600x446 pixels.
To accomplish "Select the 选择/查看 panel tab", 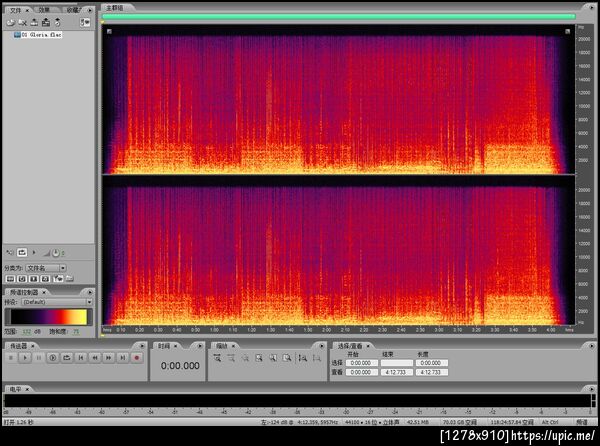I will click(351, 346).
